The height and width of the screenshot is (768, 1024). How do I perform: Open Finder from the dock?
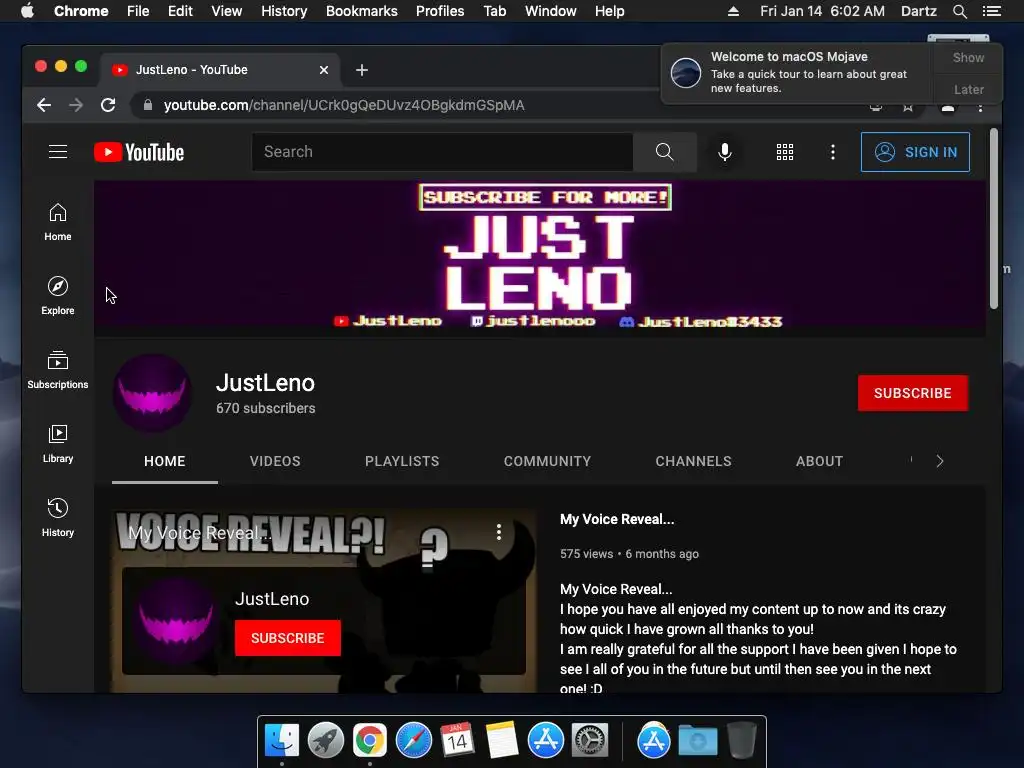282,741
